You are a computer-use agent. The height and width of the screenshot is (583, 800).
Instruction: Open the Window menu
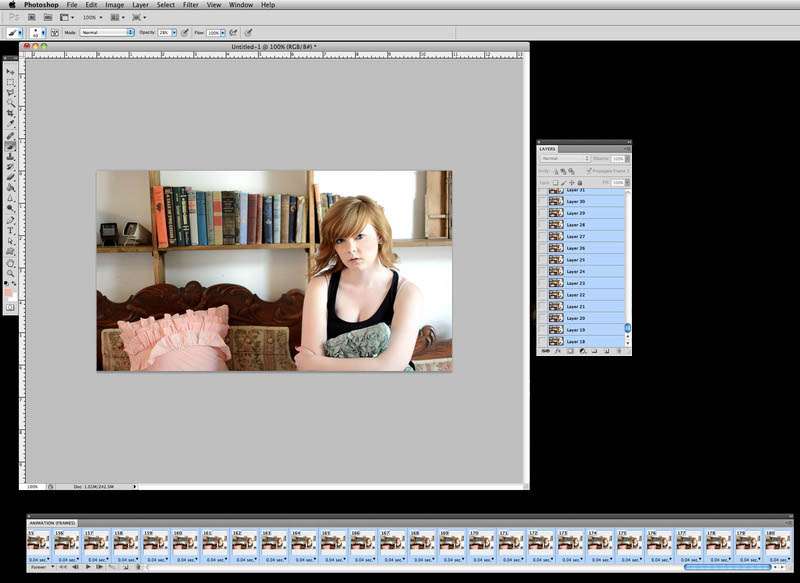[241, 5]
